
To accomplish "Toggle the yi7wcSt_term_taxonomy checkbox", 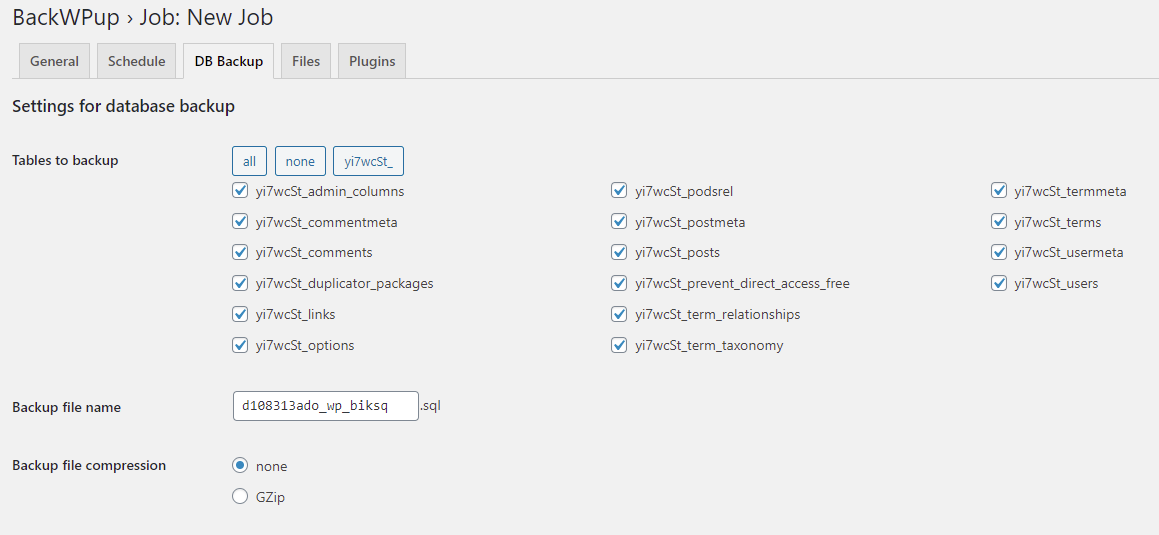I will pyautogui.click(x=619, y=345).
